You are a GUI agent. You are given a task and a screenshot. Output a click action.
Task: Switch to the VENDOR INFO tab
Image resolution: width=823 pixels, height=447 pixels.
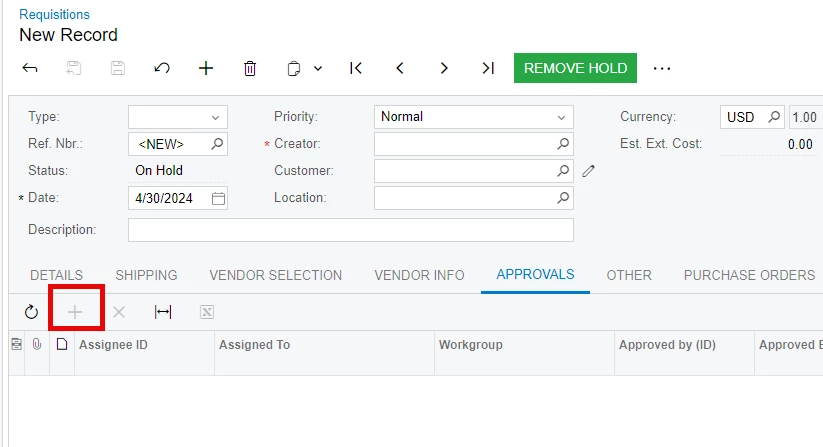(x=419, y=275)
